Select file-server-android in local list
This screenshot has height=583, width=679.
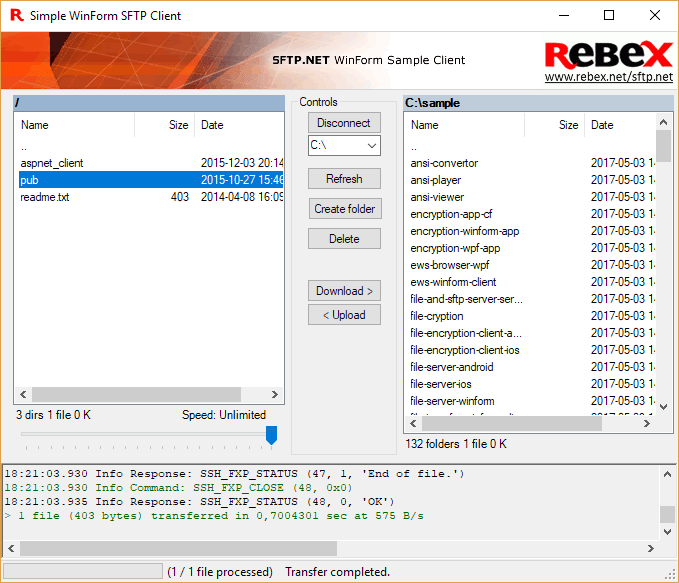(x=451, y=367)
